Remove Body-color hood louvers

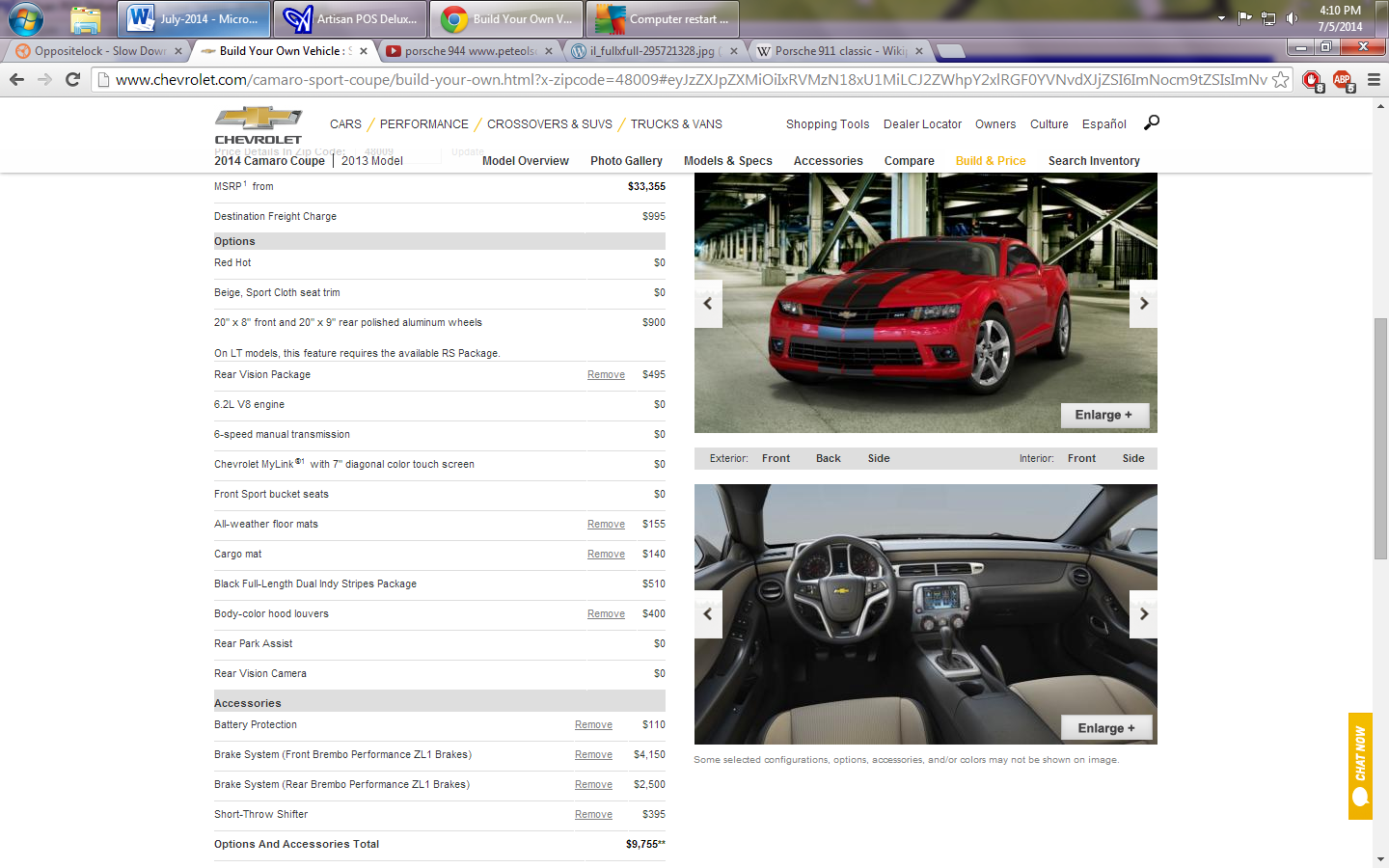pos(606,614)
